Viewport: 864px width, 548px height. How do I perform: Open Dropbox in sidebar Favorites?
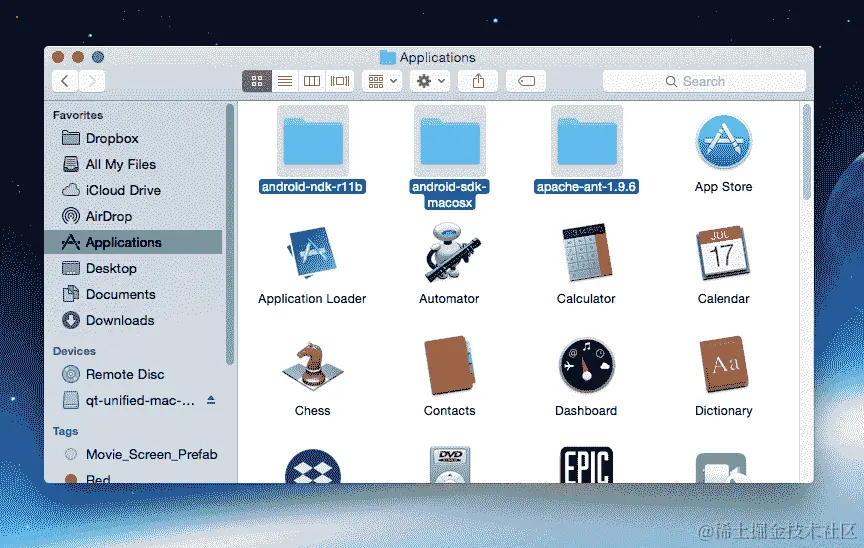click(134, 138)
